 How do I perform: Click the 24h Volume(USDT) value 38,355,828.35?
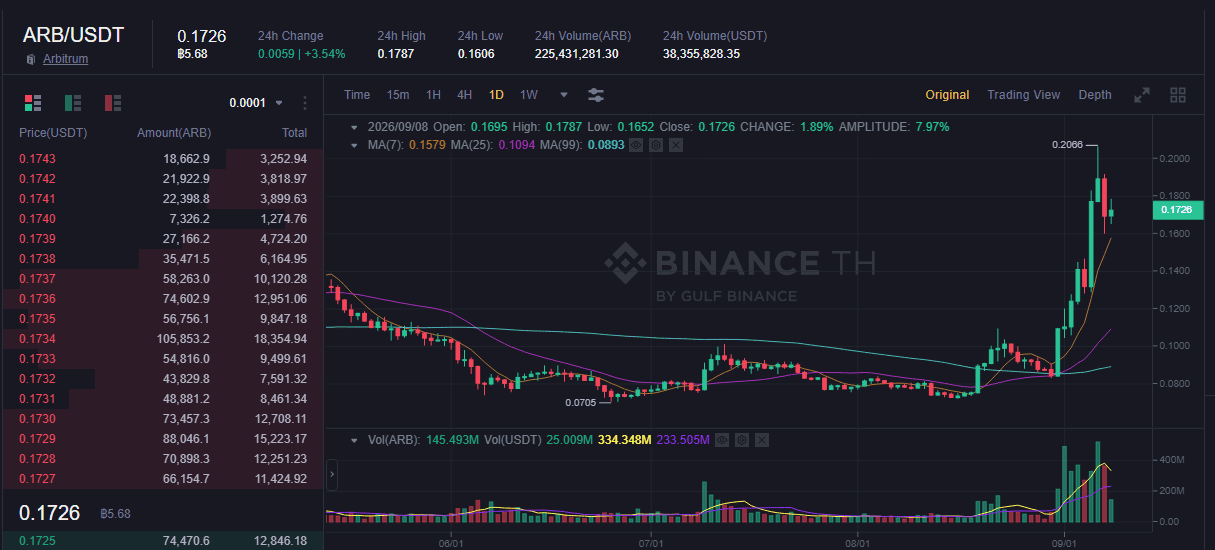pyautogui.click(x=701, y=54)
